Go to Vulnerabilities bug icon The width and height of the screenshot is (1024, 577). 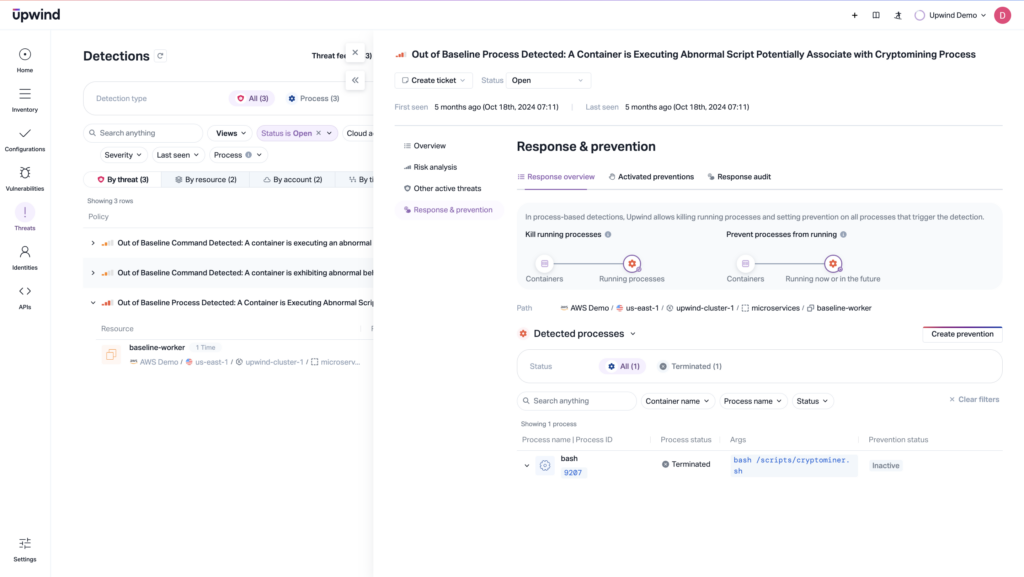pos(25,177)
